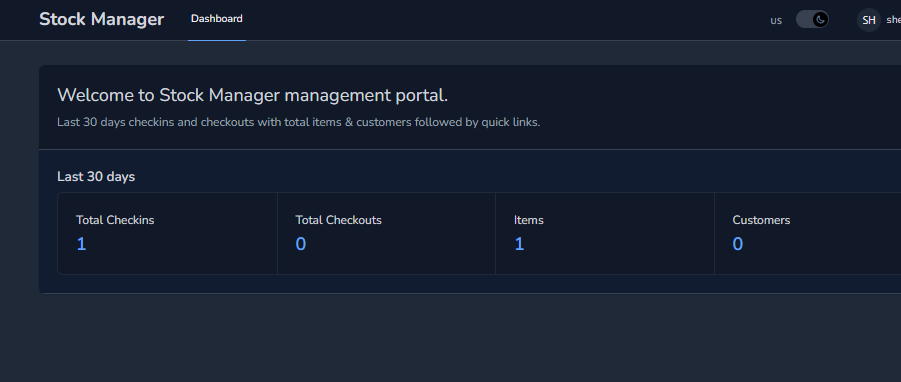Open the US language selector

click(776, 21)
